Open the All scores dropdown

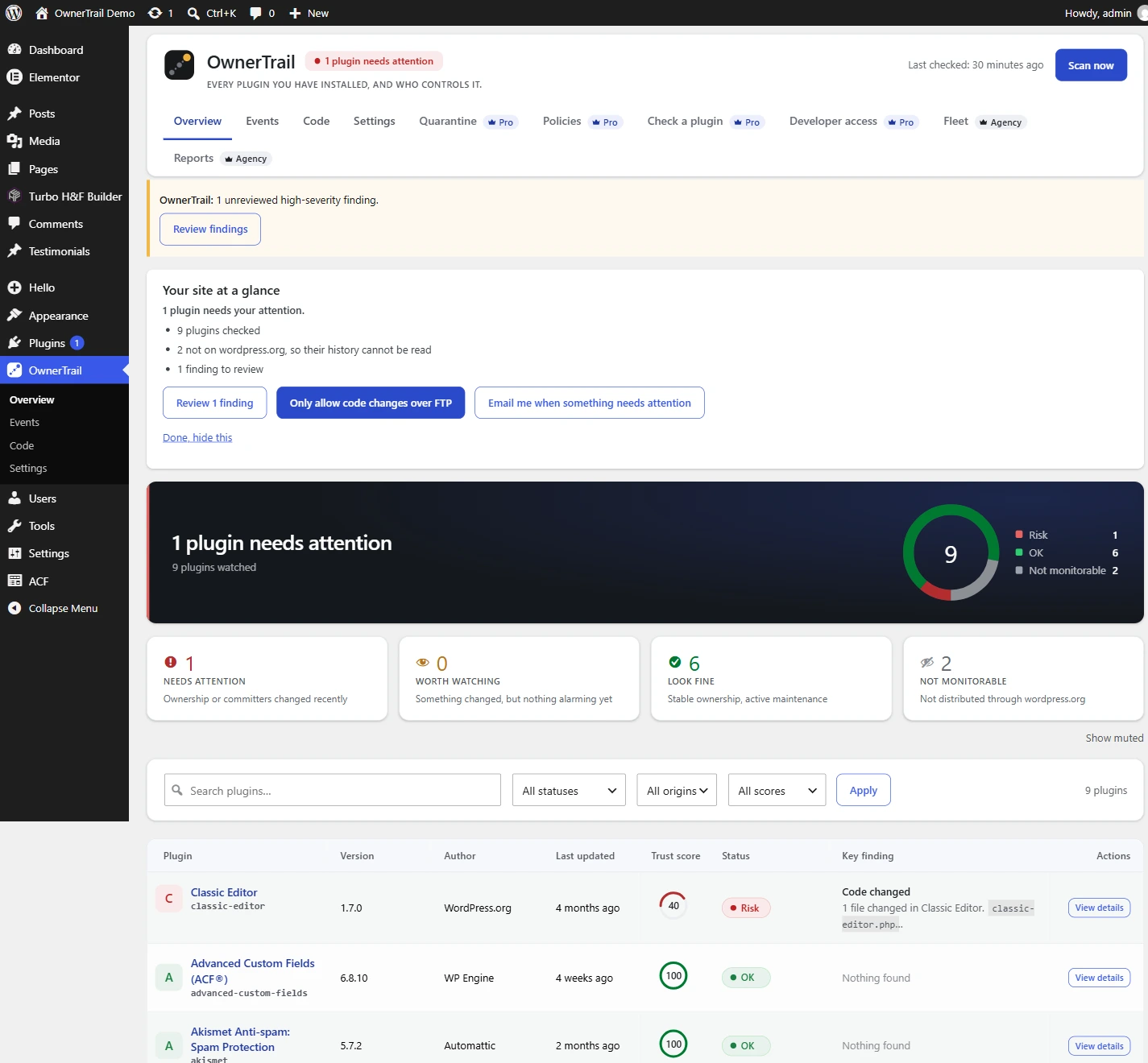[777, 790]
